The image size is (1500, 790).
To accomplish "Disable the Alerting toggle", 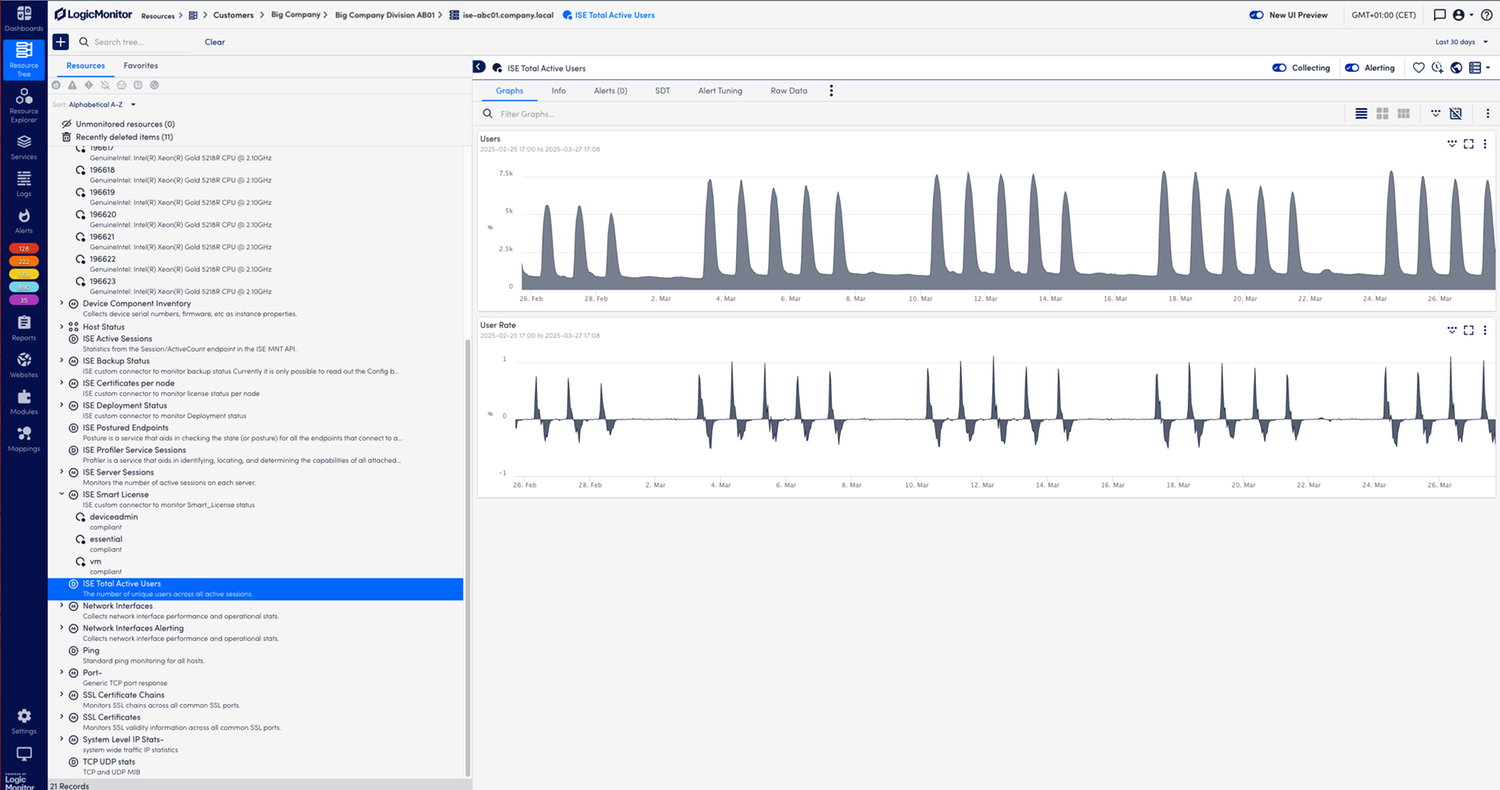I will [x=1352, y=68].
